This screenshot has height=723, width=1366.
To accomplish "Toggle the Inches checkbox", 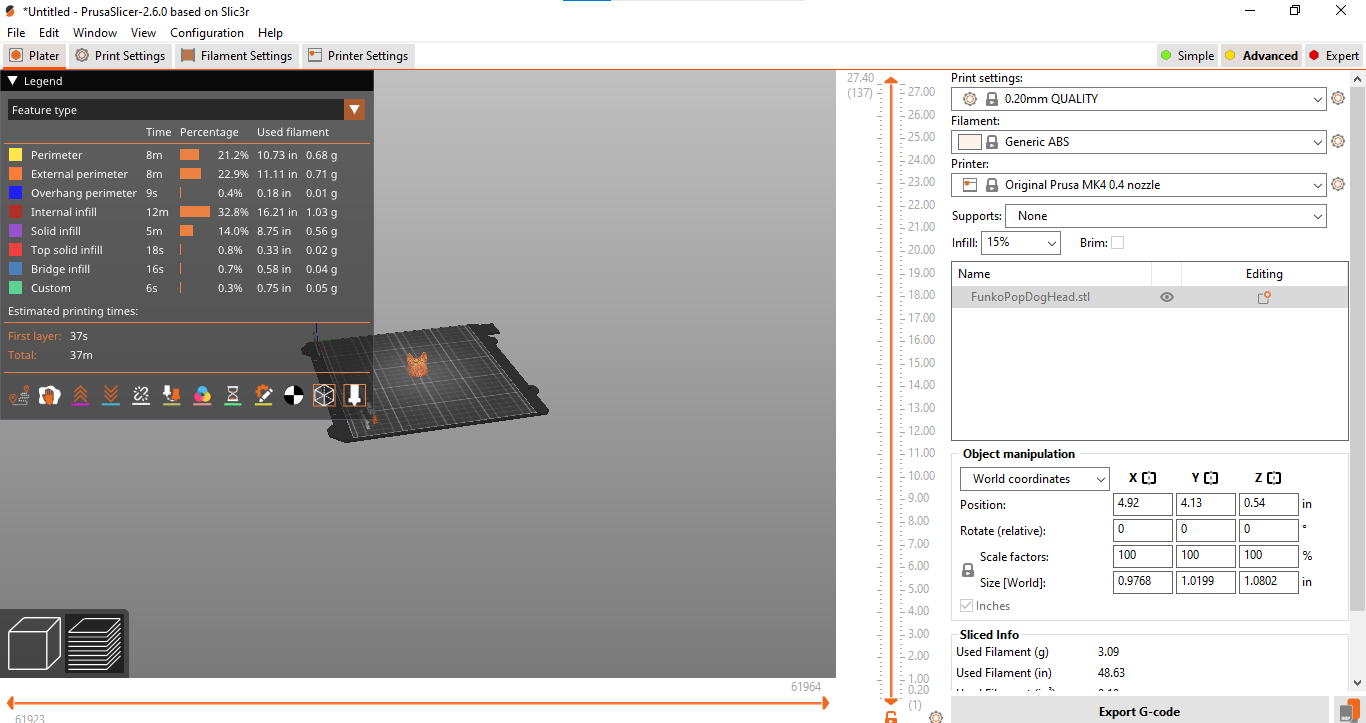I will tap(966, 606).
